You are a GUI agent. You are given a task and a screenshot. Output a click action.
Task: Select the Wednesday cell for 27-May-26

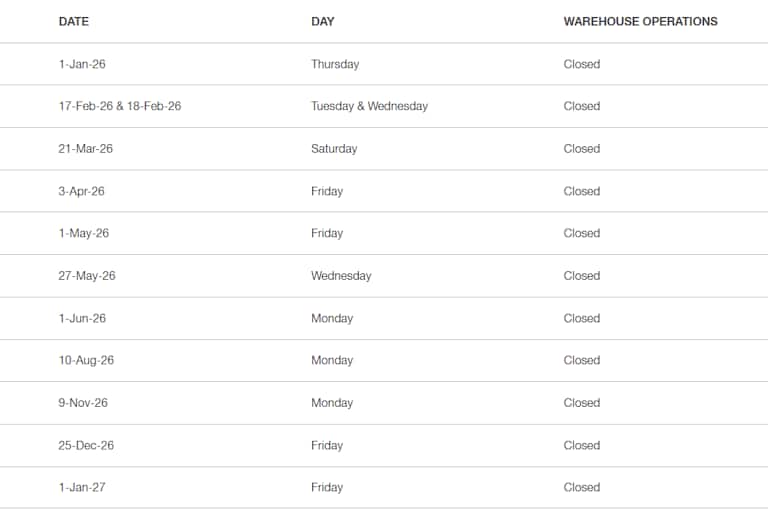(341, 276)
